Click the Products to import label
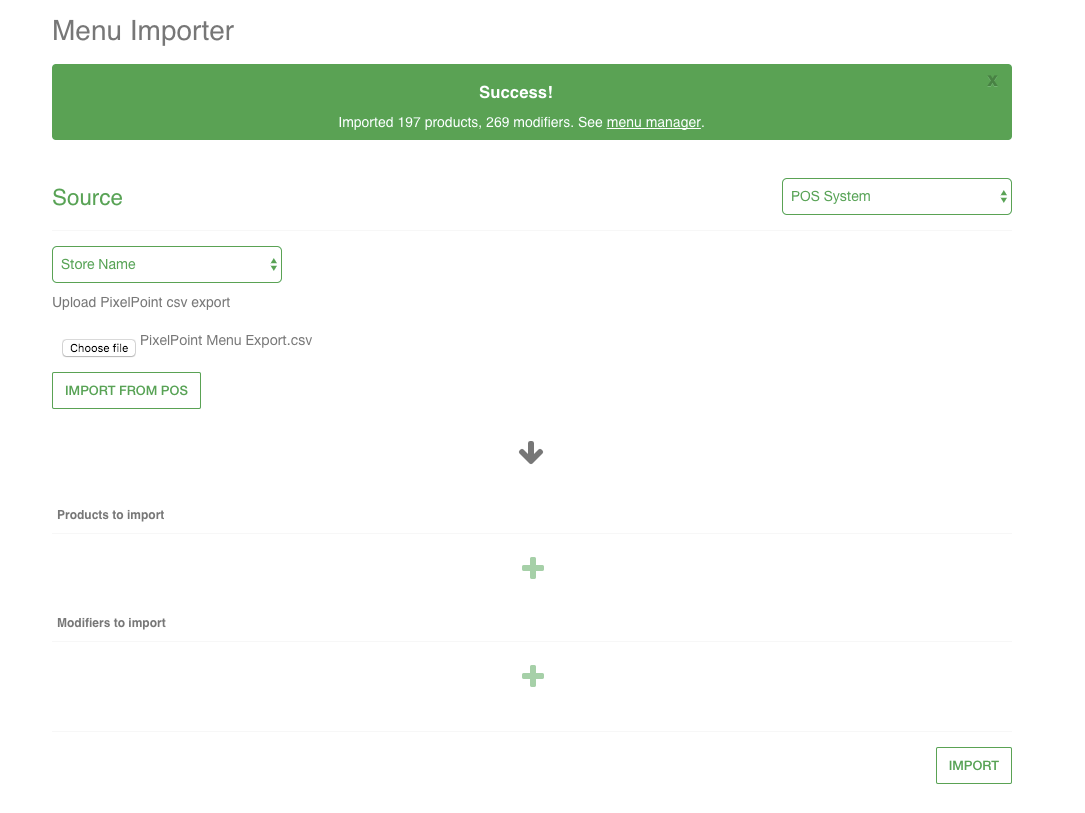The image size is (1085, 813). pos(110,515)
